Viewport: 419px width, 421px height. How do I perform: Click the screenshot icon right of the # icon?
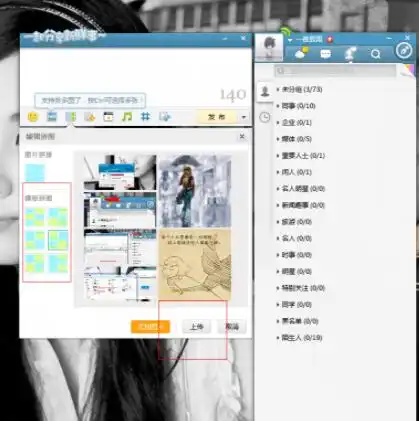click(165, 117)
